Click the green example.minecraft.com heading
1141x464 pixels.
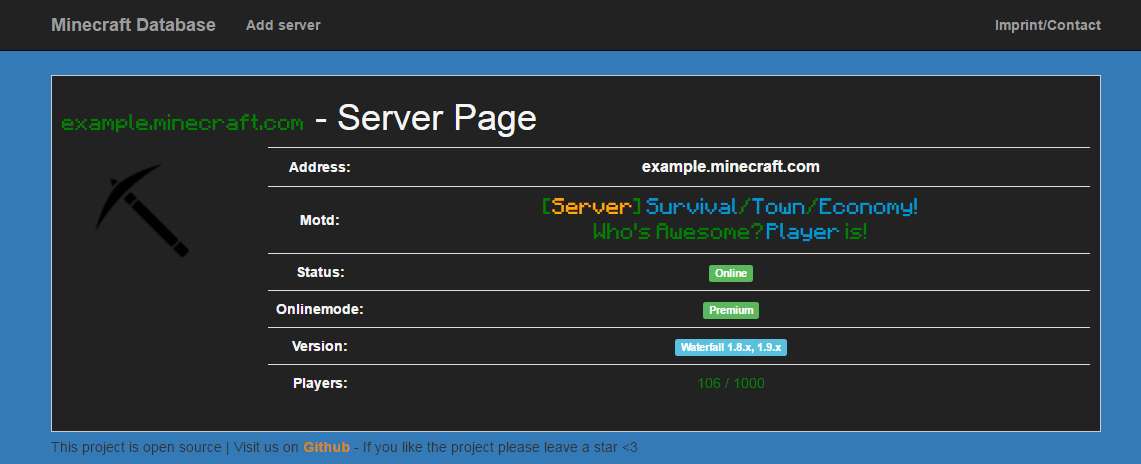(183, 122)
